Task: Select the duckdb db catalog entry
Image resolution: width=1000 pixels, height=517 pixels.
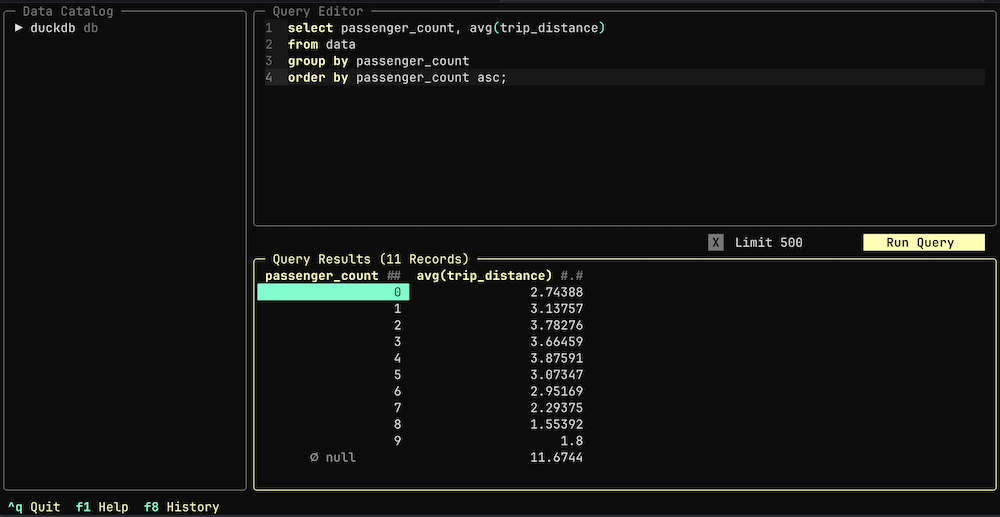Action: [x=64, y=28]
